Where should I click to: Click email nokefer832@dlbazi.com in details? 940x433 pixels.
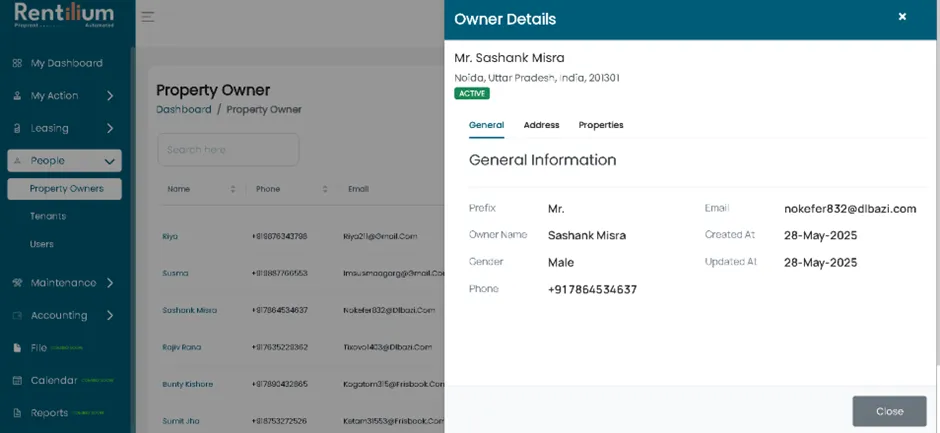pyautogui.click(x=850, y=209)
